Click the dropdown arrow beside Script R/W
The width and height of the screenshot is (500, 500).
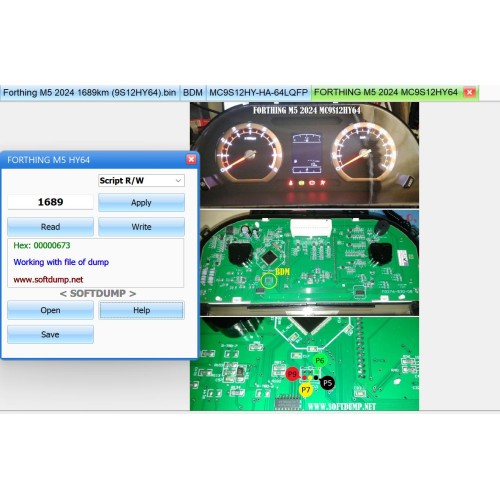[178, 181]
